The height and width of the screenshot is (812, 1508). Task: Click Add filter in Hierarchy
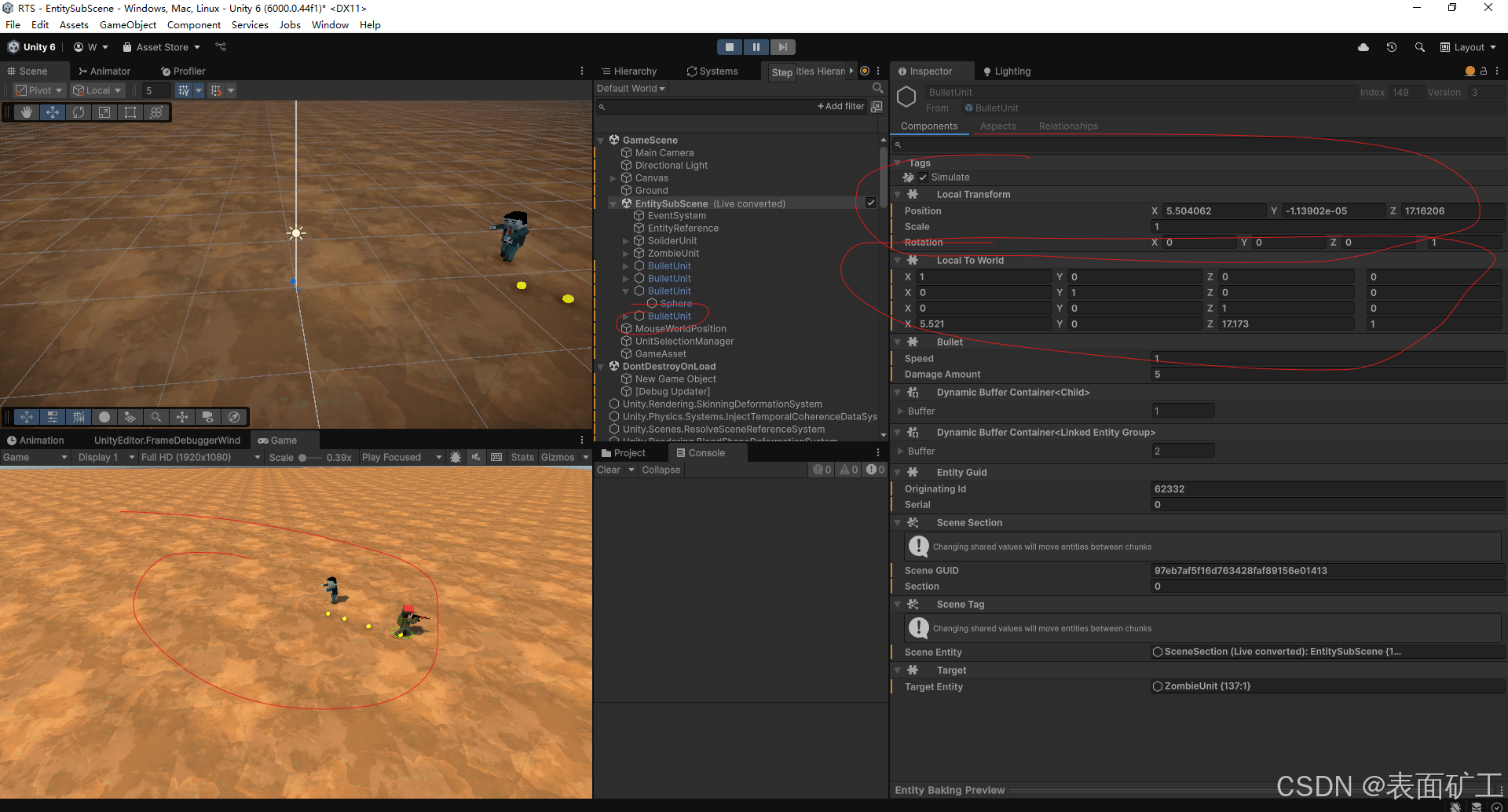click(841, 106)
